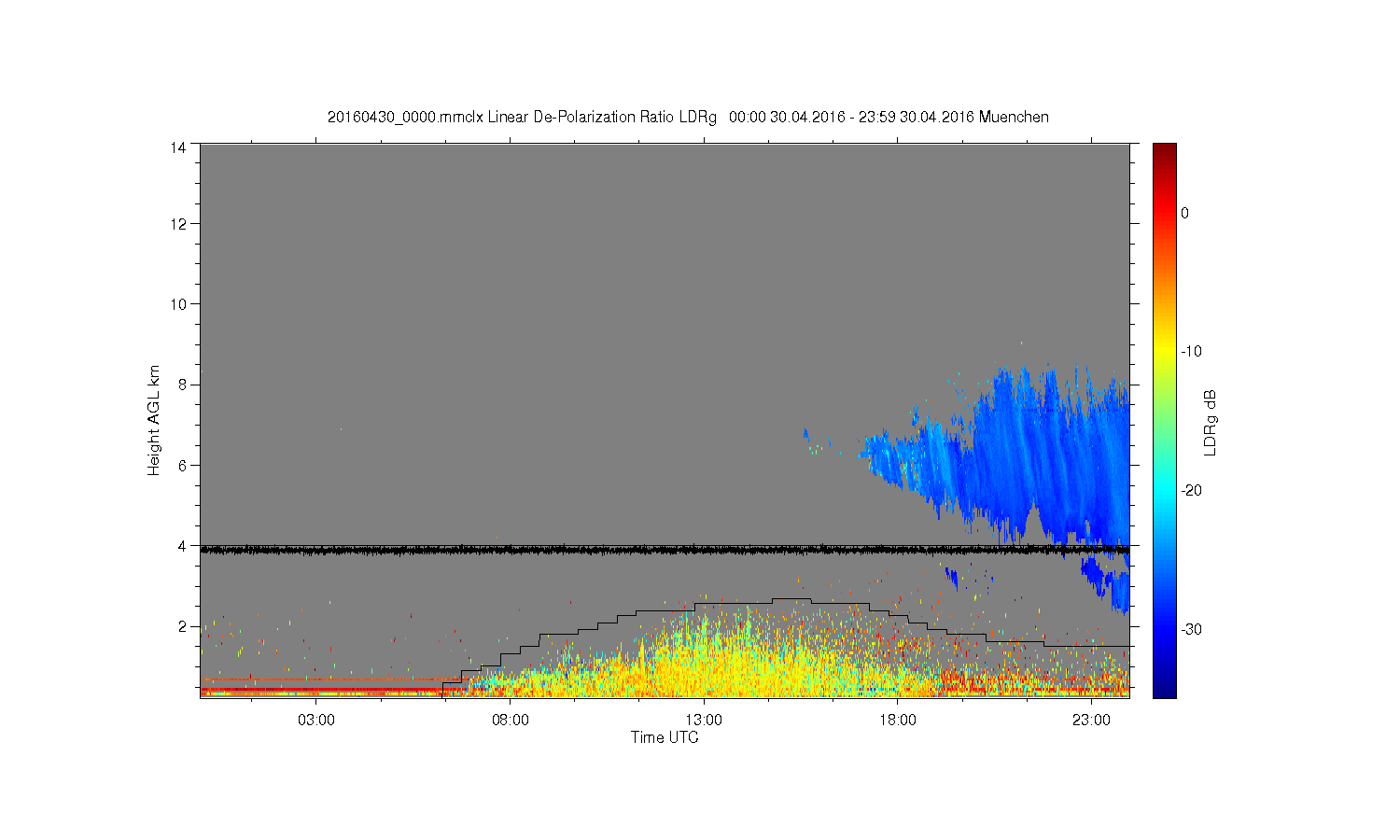Click the colorbar value label -10
Screen dimensions: 1400x840
tap(1191, 352)
